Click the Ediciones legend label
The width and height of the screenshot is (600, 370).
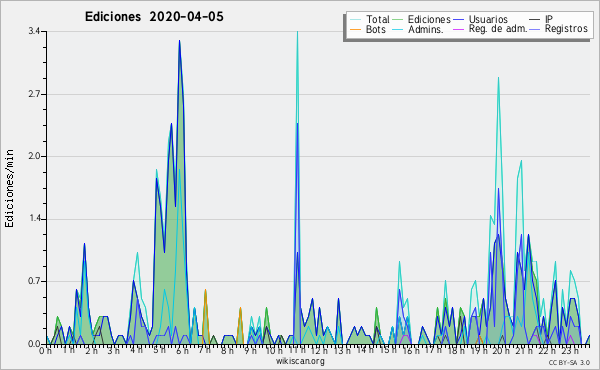point(429,20)
